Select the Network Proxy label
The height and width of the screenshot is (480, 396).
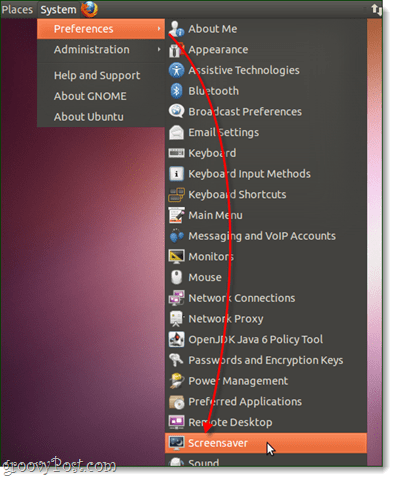point(226,319)
